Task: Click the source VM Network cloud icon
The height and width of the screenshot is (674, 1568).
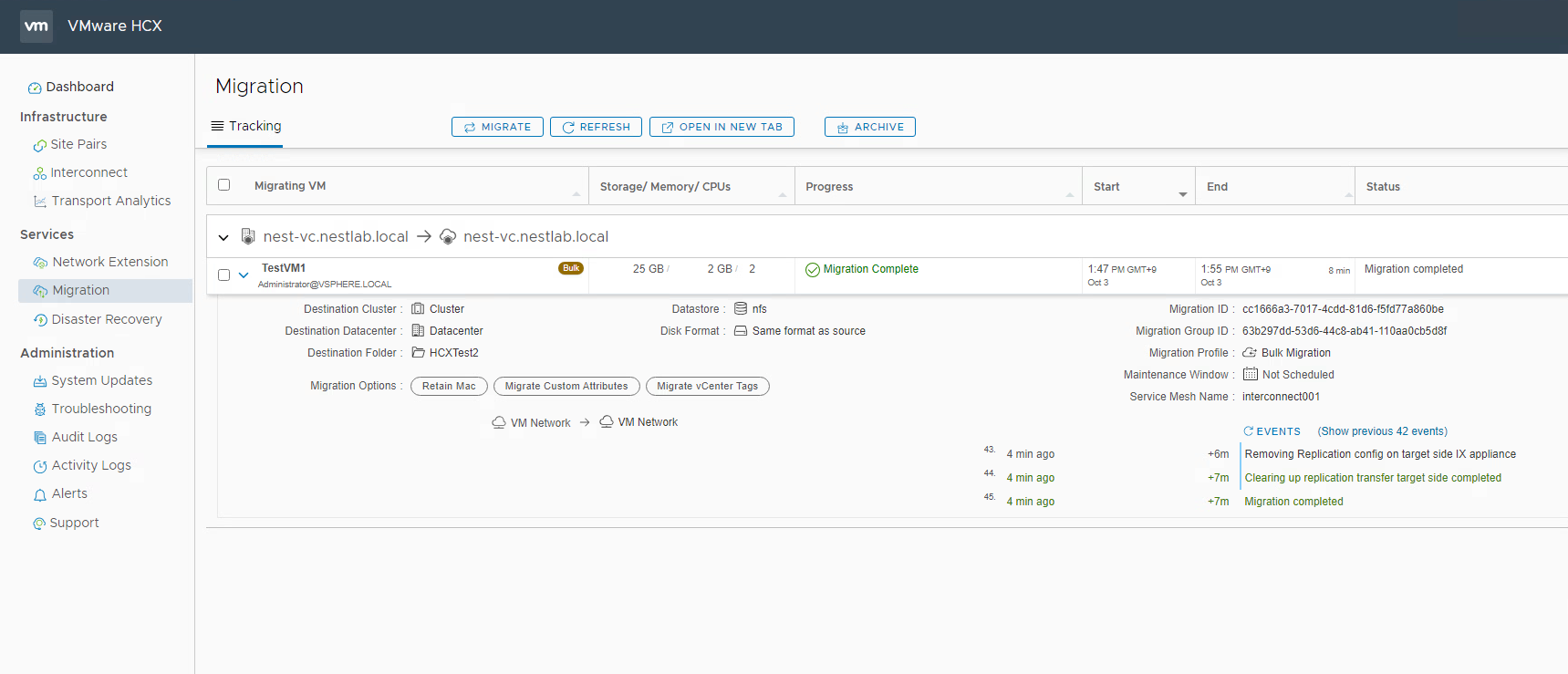Action: pos(499,422)
